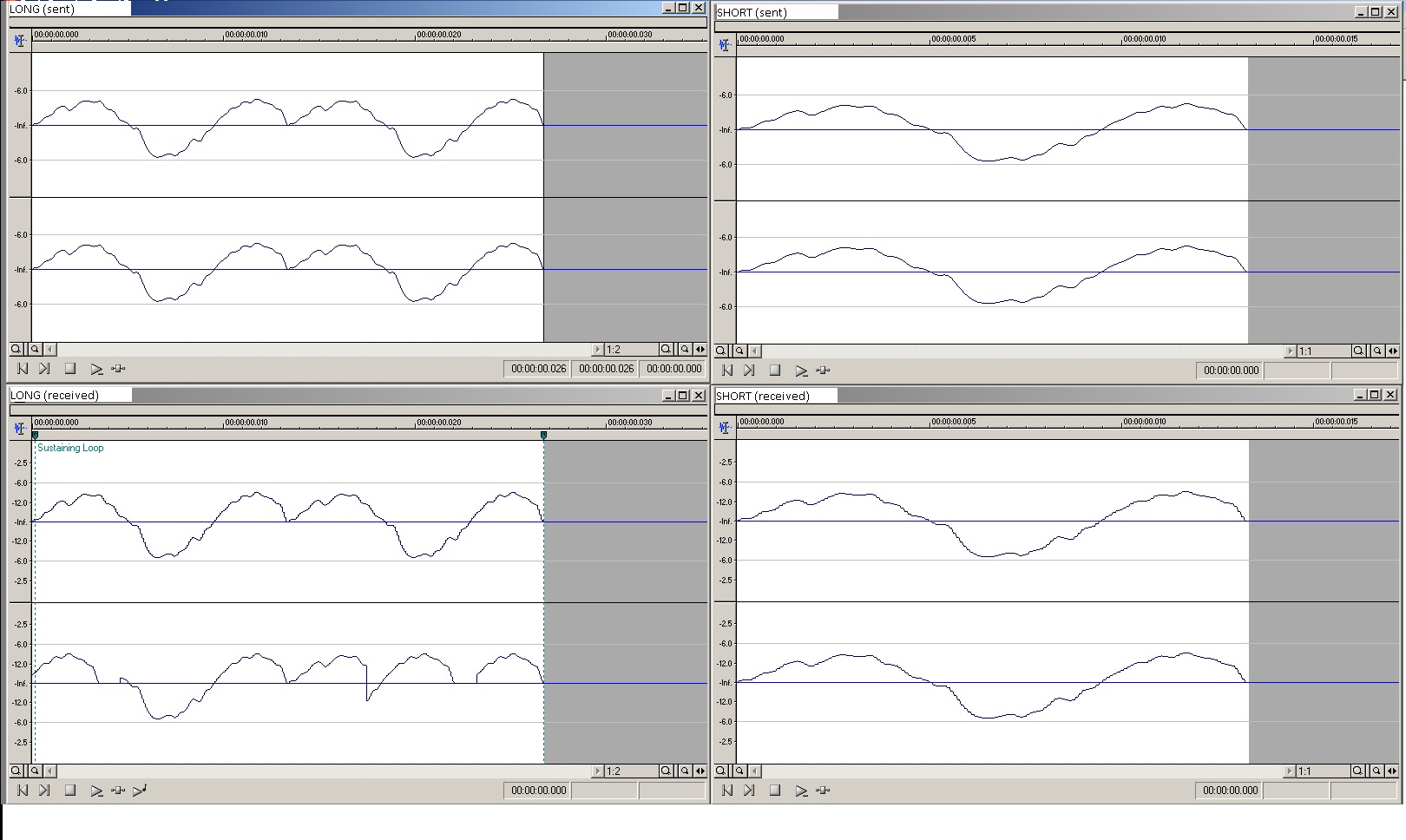Viewport: 1406px width, 840px height.
Task: Play as sample in LONG (received) window
Action: tap(140, 791)
